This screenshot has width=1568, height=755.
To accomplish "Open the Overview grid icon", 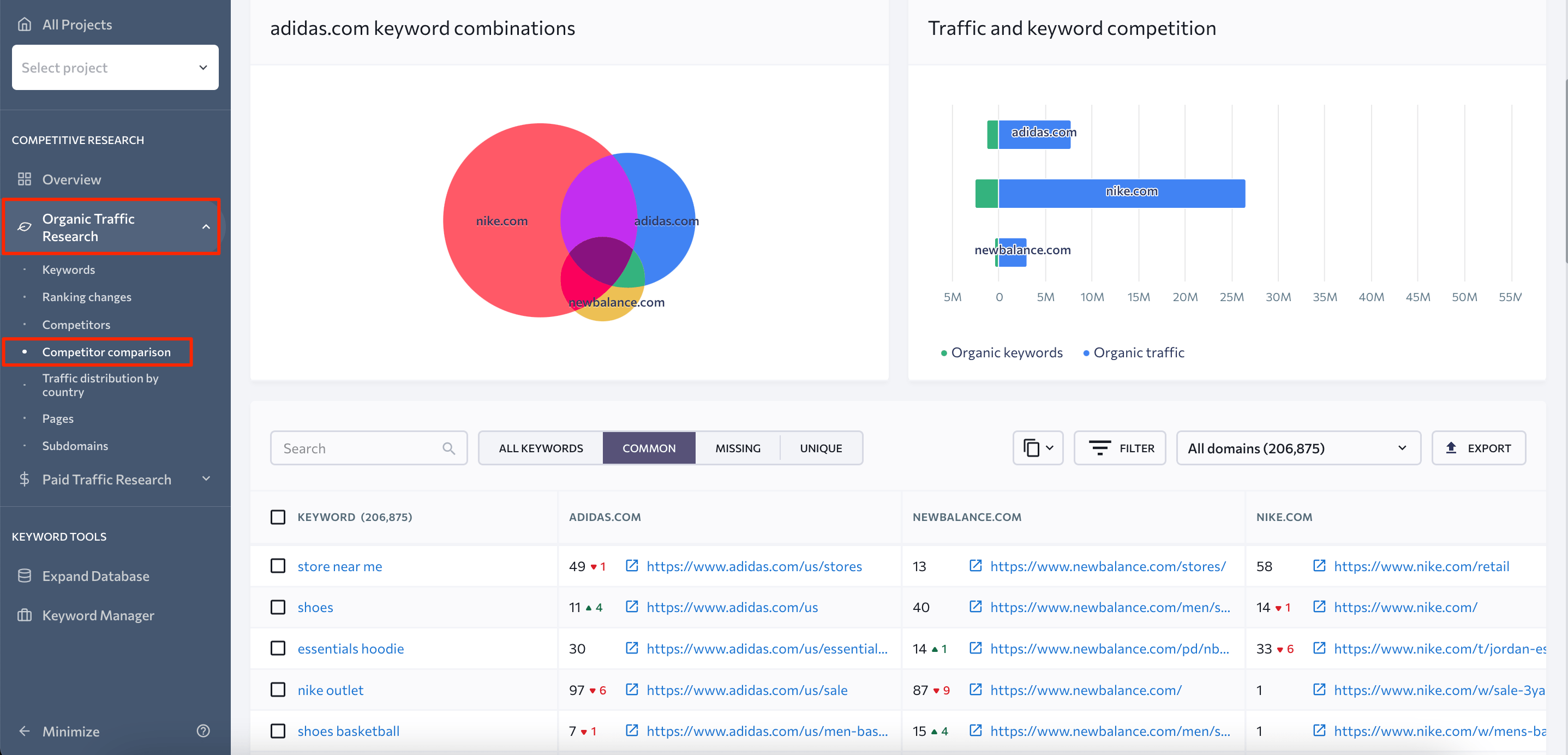I will (x=25, y=179).
